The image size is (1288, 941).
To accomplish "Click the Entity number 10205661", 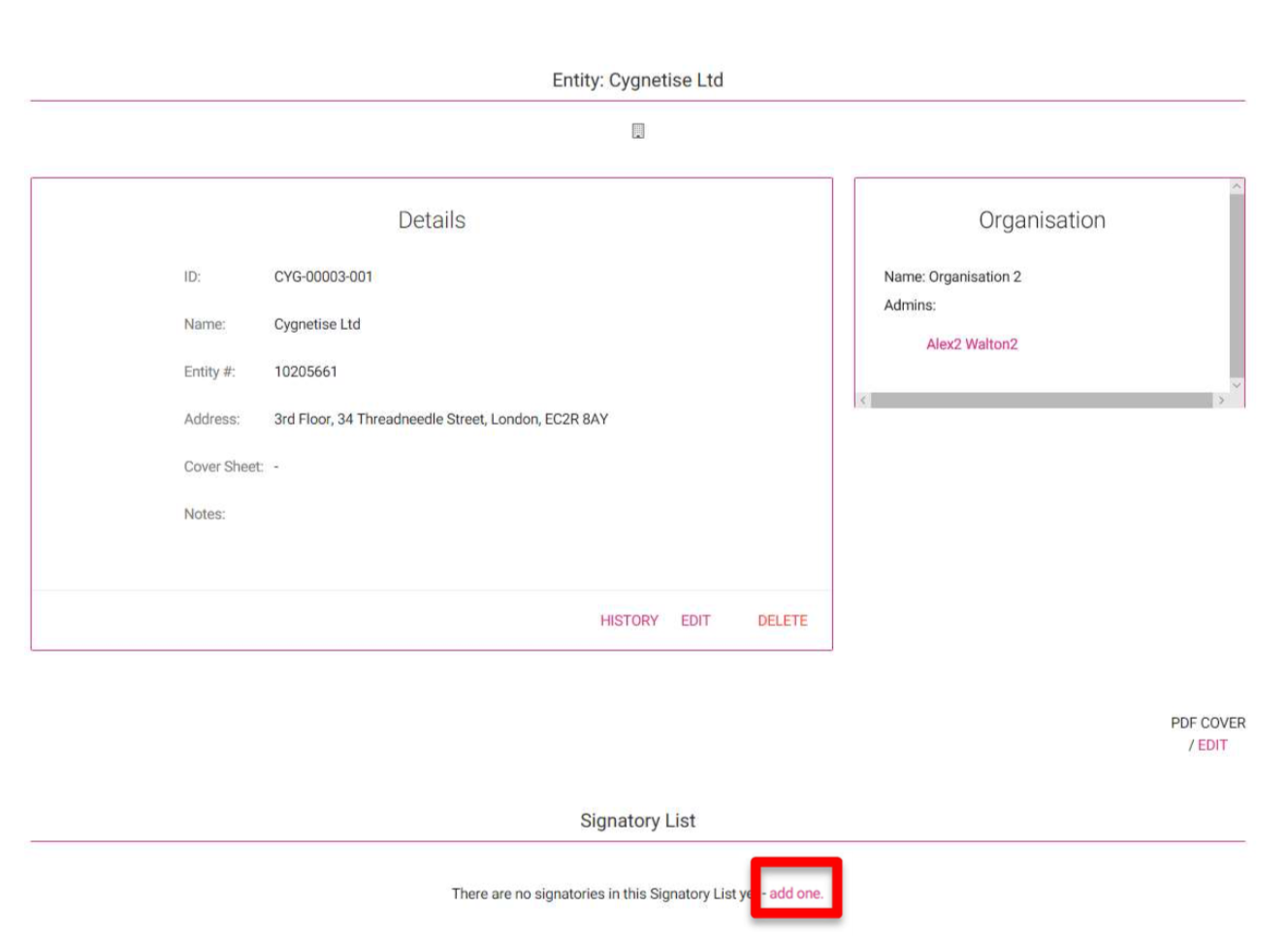I will tap(306, 372).
